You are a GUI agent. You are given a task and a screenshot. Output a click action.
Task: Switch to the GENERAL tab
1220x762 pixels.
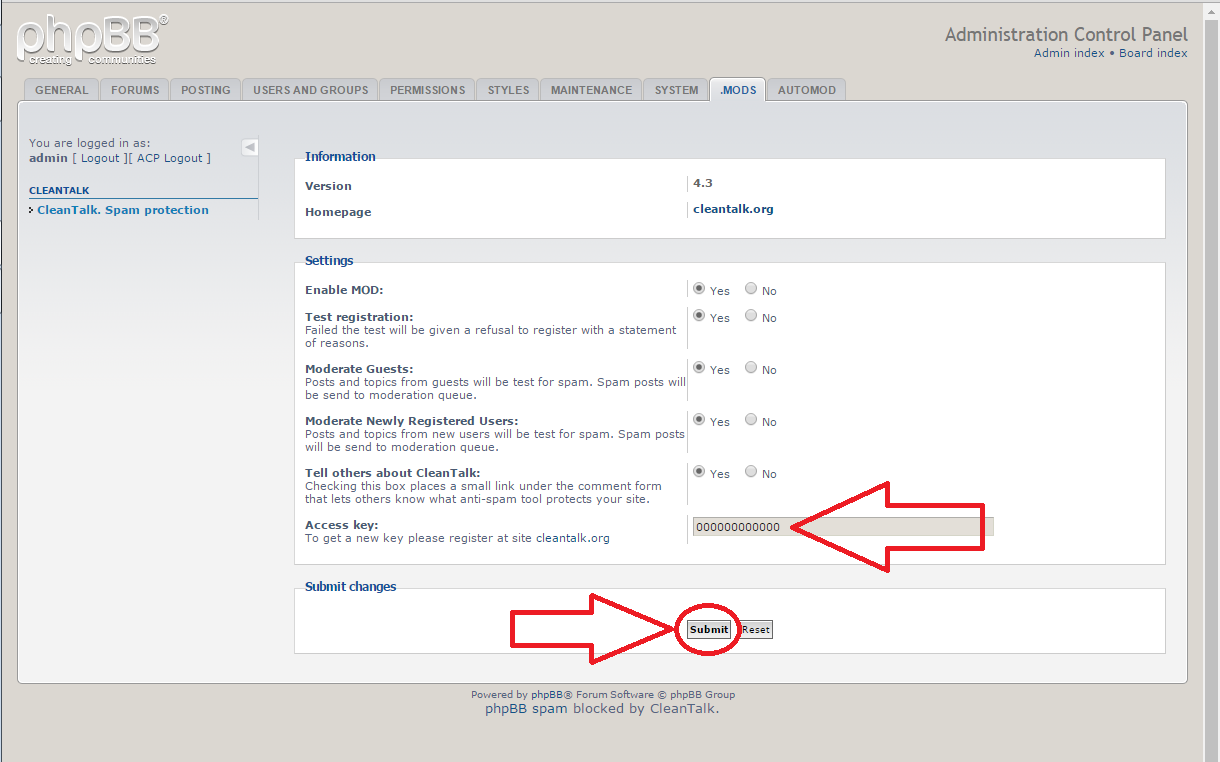pos(61,89)
